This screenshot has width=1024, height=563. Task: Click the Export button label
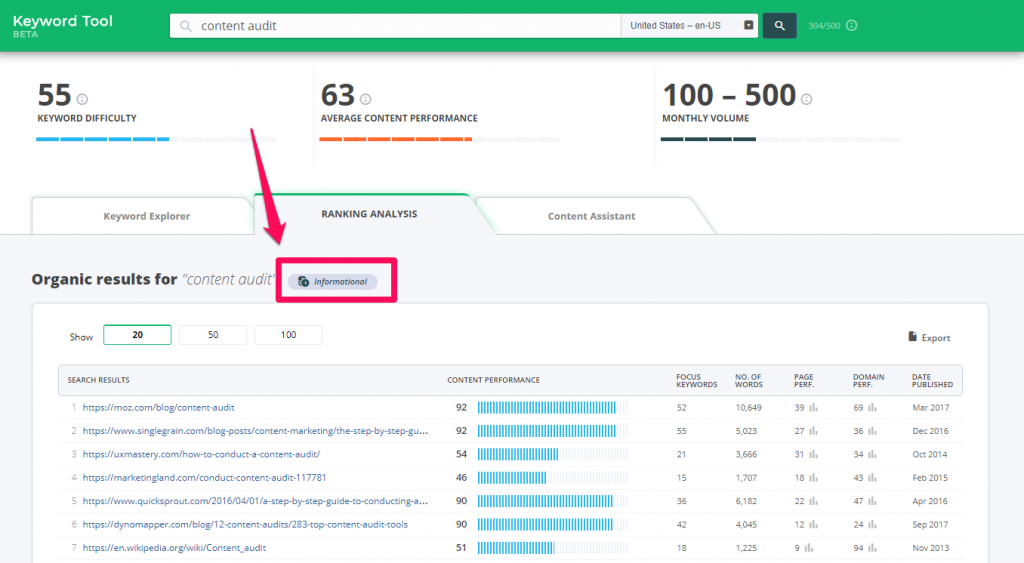pos(936,338)
